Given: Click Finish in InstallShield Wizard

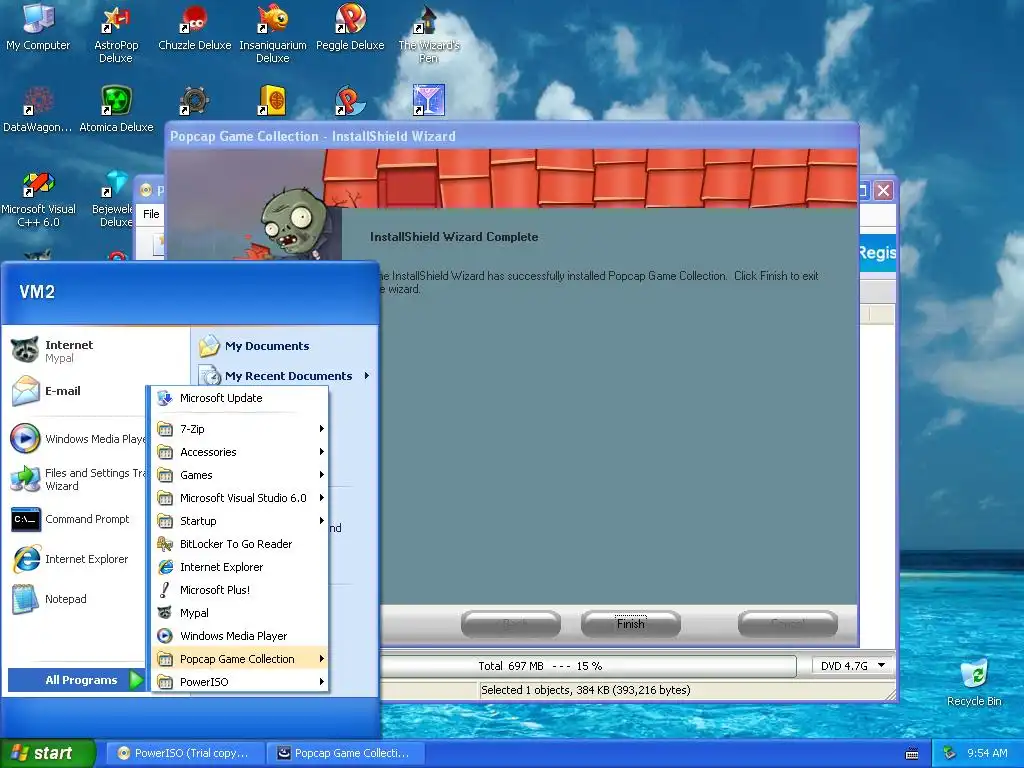Looking at the screenshot, I should [x=630, y=624].
